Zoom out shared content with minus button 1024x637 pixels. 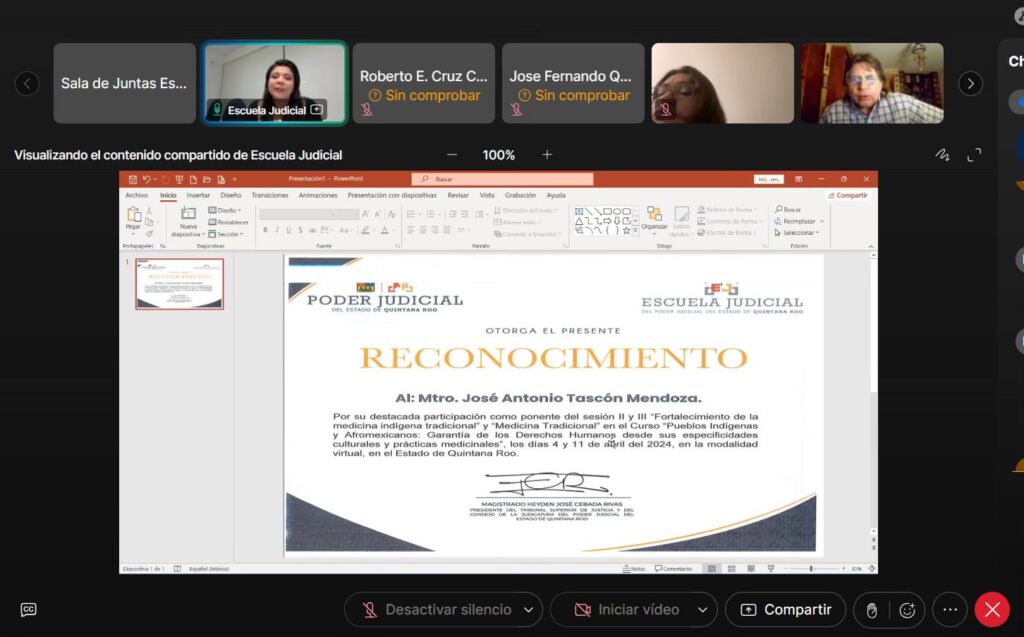click(x=452, y=155)
